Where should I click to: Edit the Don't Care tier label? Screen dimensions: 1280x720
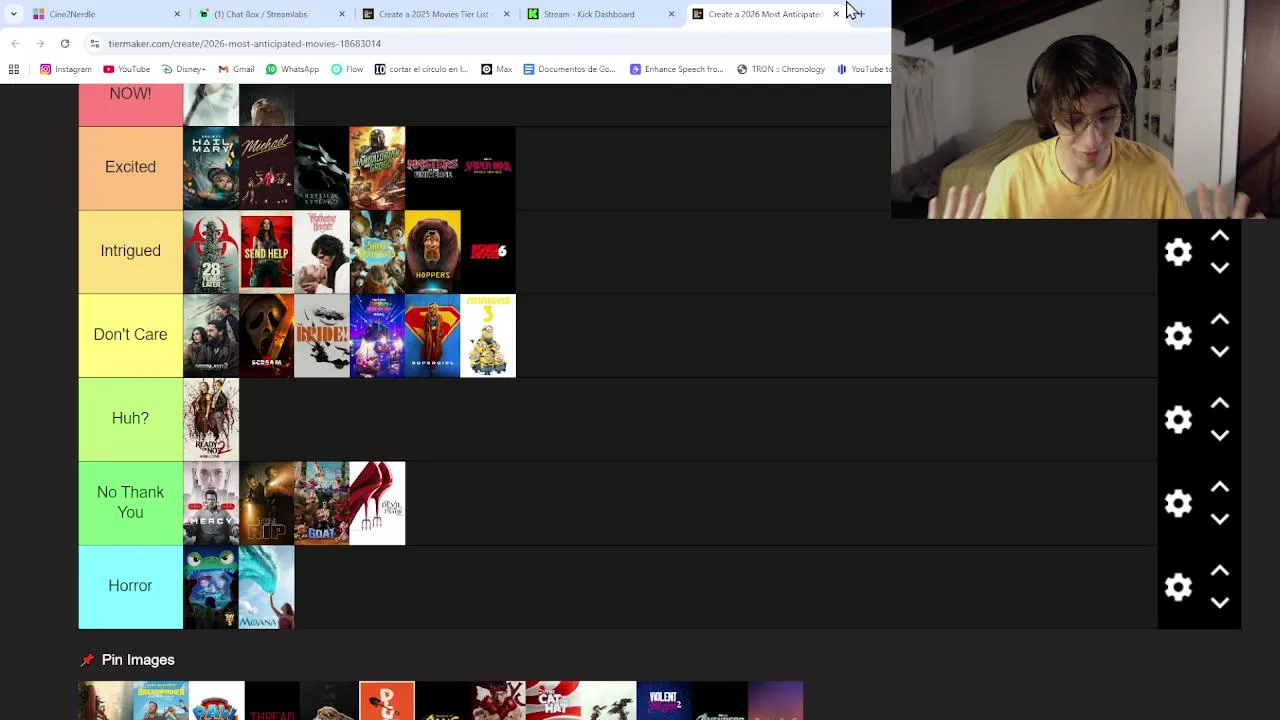130,335
